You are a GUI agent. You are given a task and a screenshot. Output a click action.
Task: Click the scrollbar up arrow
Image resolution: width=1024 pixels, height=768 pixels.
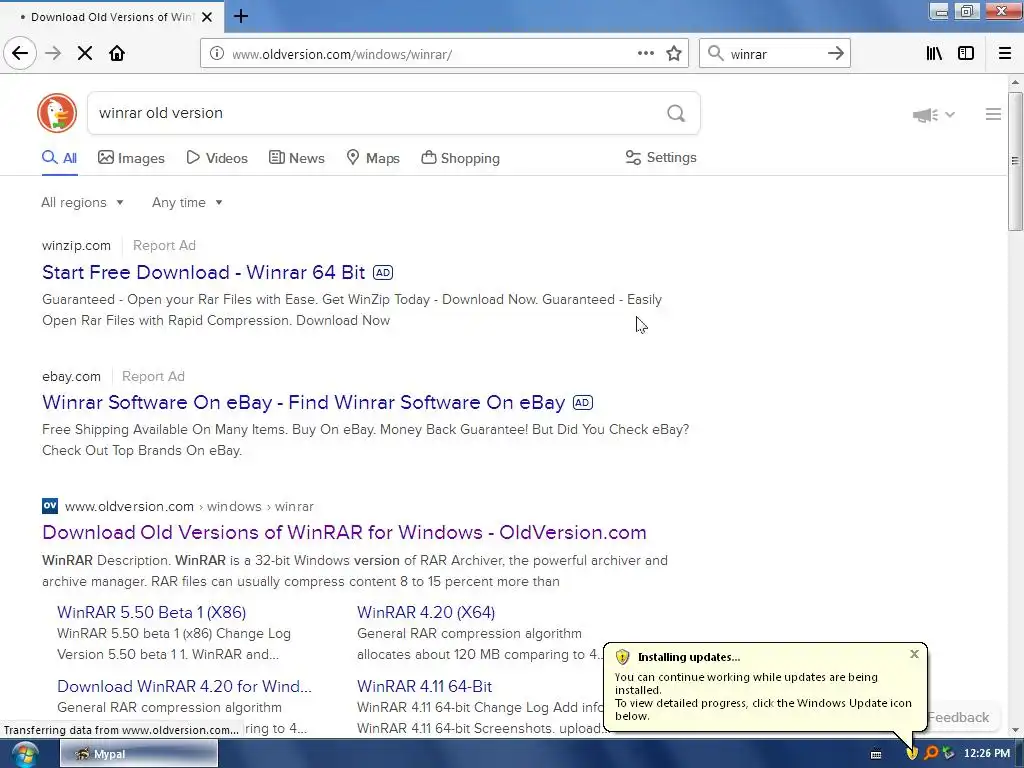click(1015, 82)
